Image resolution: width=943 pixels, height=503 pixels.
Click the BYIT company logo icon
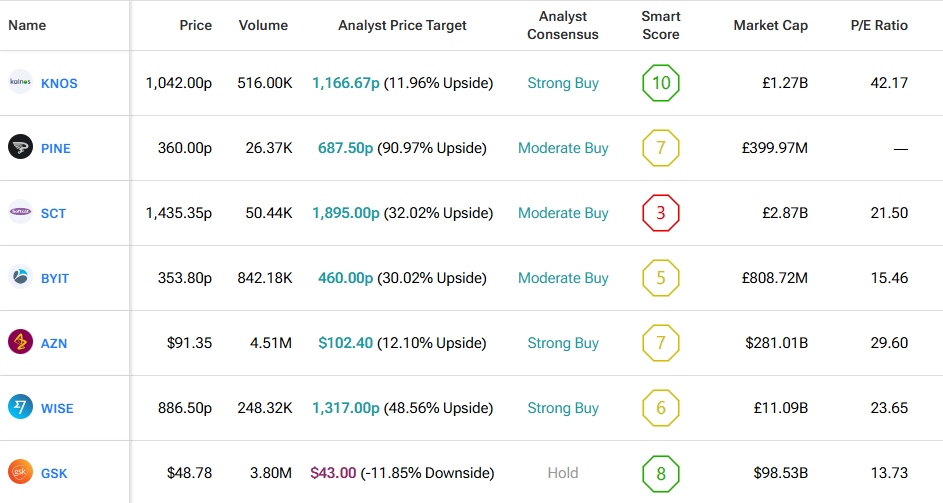point(20,278)
